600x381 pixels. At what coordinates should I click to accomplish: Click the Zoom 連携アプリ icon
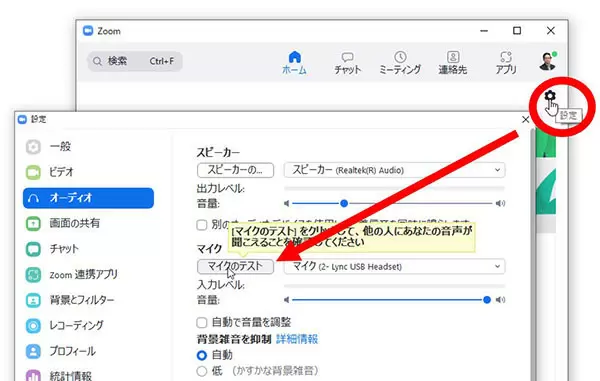(x=33, y=275)
